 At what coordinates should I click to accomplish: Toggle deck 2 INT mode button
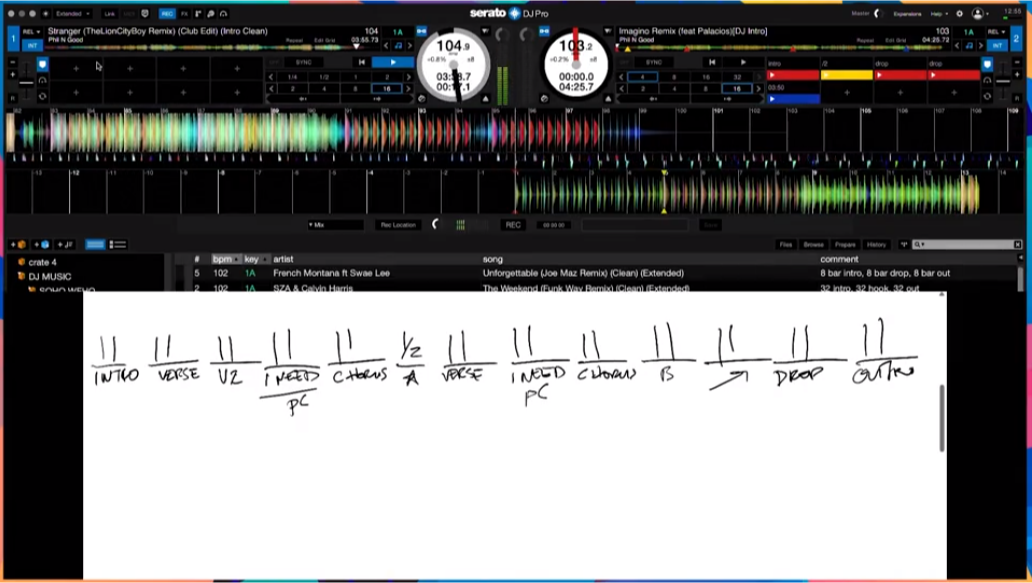tap(996, 45)
